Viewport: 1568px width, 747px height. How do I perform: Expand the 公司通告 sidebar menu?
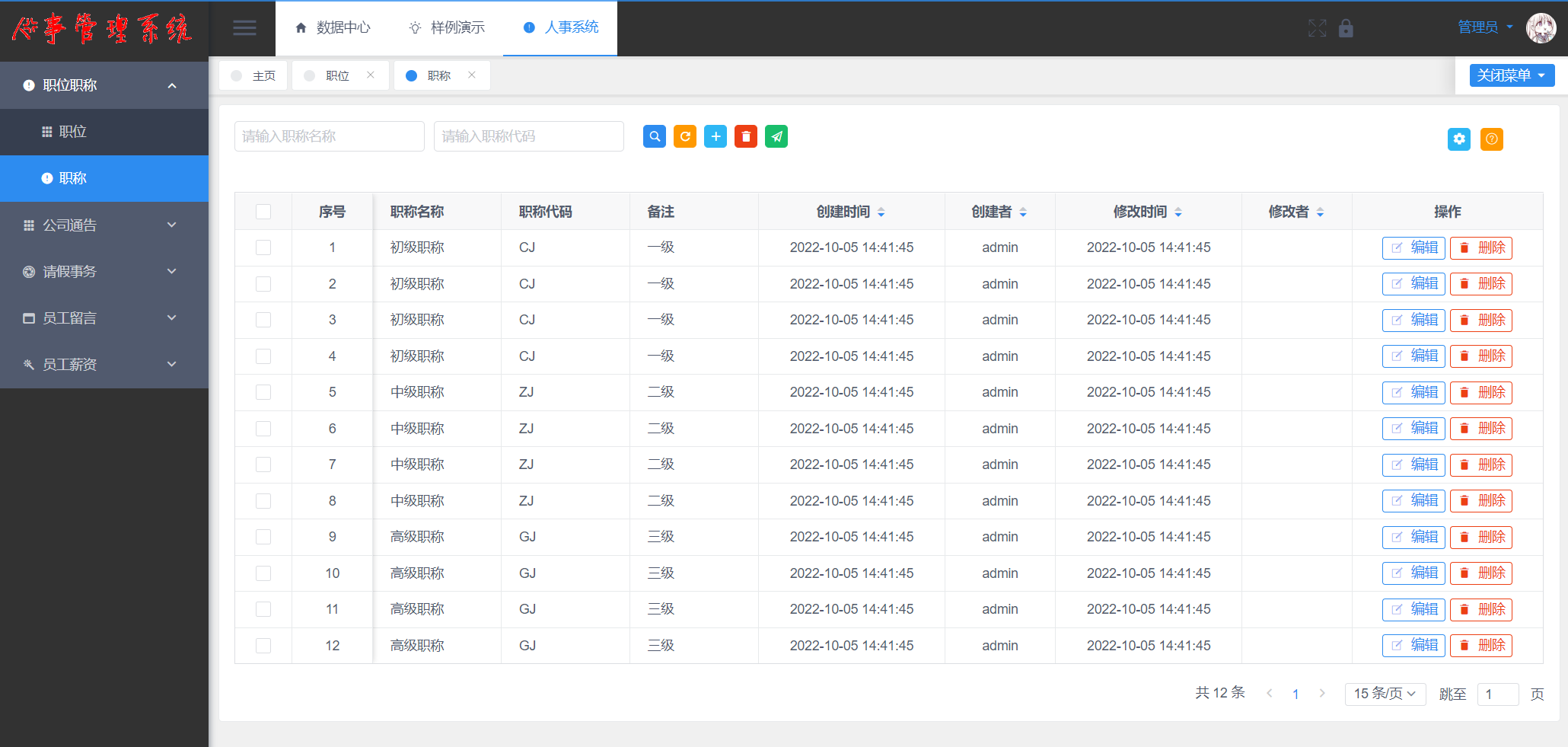pyautogui.click(x=104, y=225)
